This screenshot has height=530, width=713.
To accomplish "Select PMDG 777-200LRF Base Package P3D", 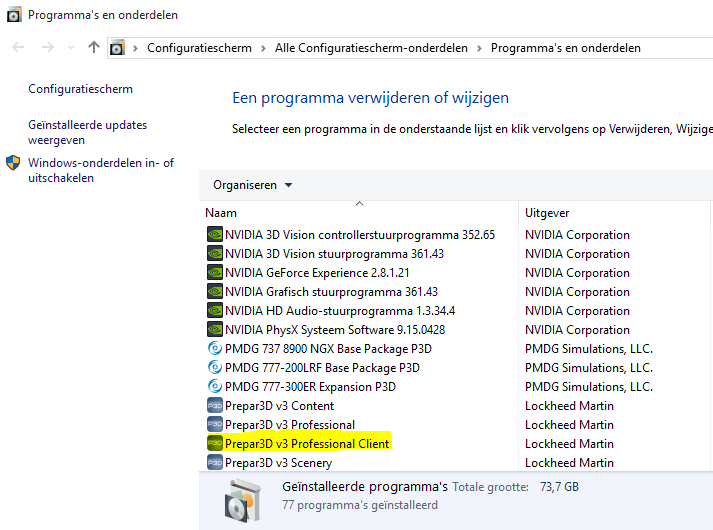I will [322, 368].
